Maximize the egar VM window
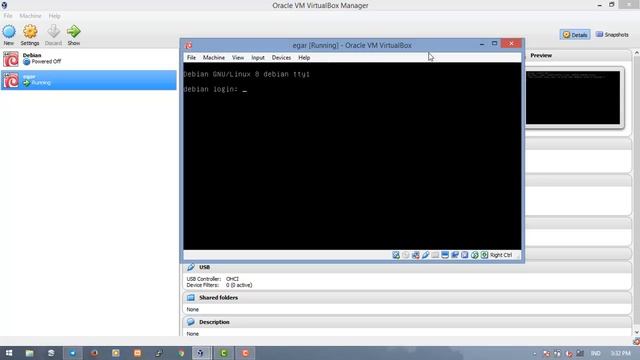The height and width of the screenshot is (360, 640). point(494,43)
